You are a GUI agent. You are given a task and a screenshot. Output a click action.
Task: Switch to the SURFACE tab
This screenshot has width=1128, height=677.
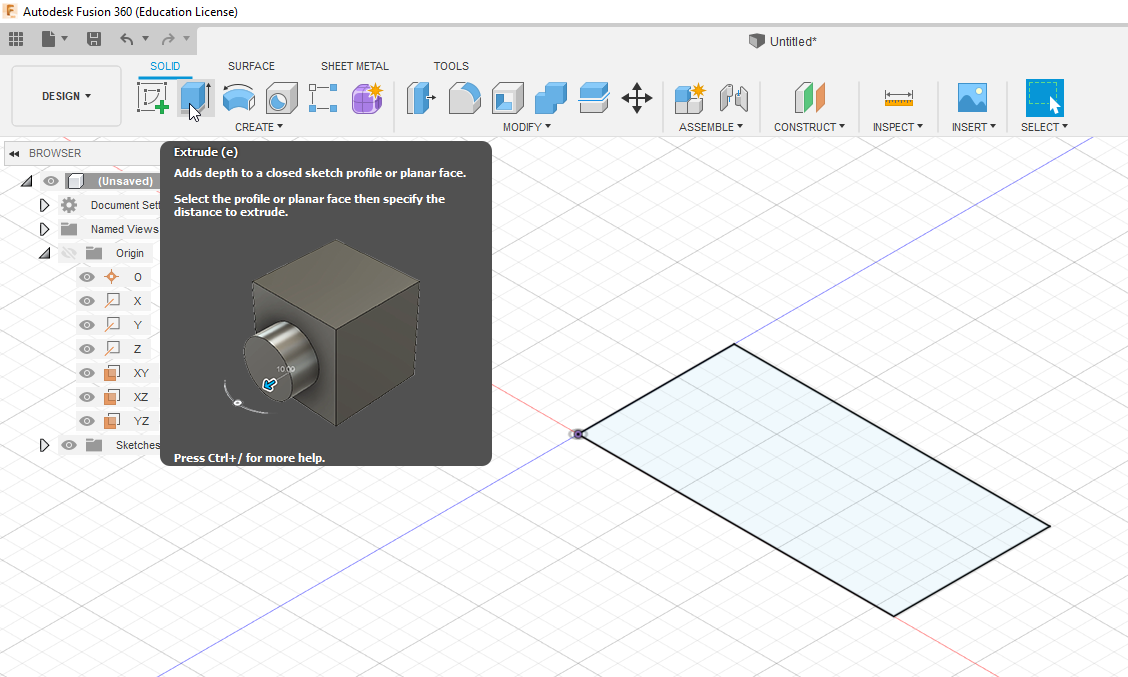pyautogui.click(x=251, y=66)
